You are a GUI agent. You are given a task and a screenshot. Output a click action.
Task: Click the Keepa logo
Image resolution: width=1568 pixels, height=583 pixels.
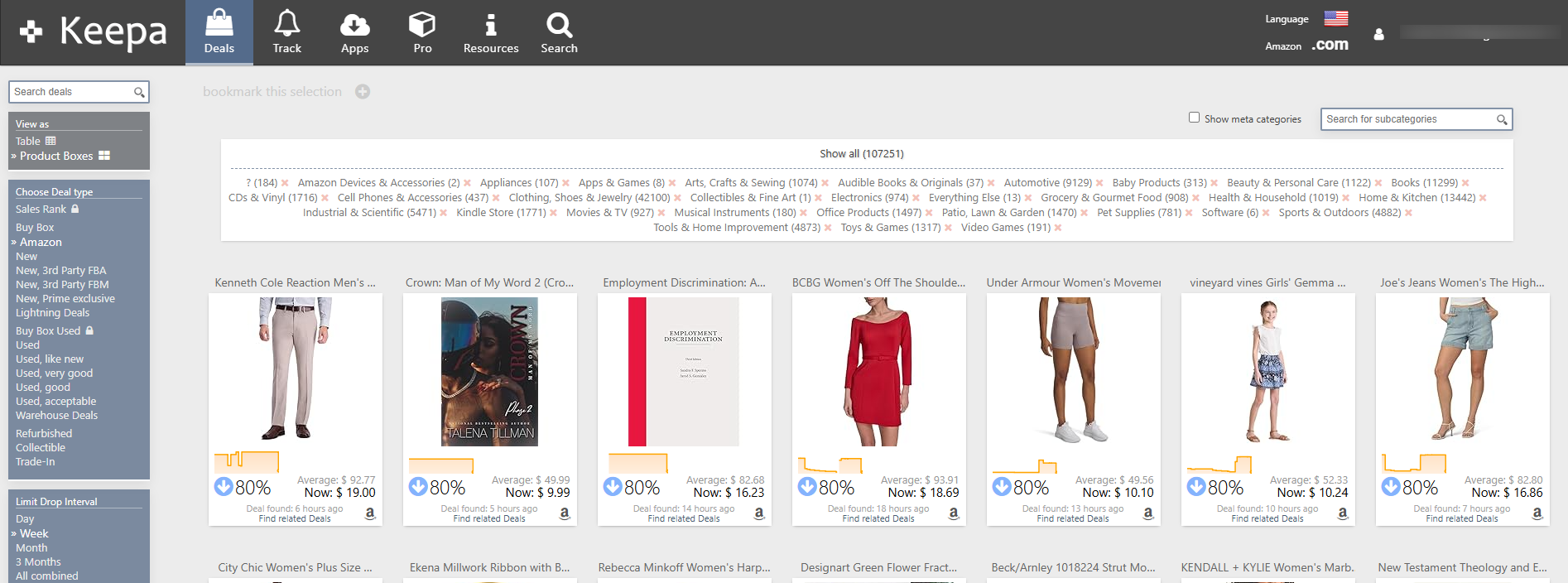94,32
